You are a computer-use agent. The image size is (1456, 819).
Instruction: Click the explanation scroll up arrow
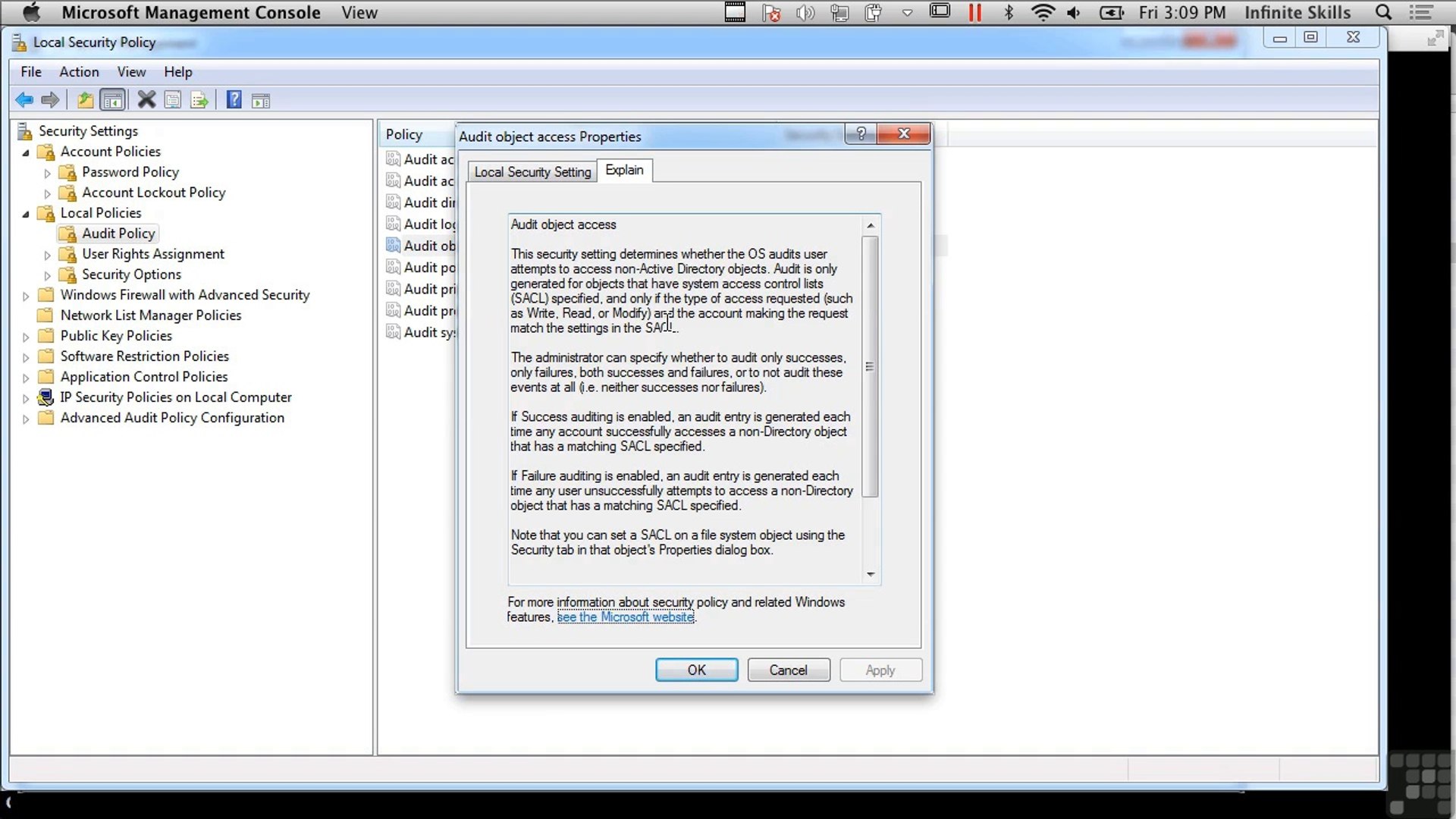point(871,225)
